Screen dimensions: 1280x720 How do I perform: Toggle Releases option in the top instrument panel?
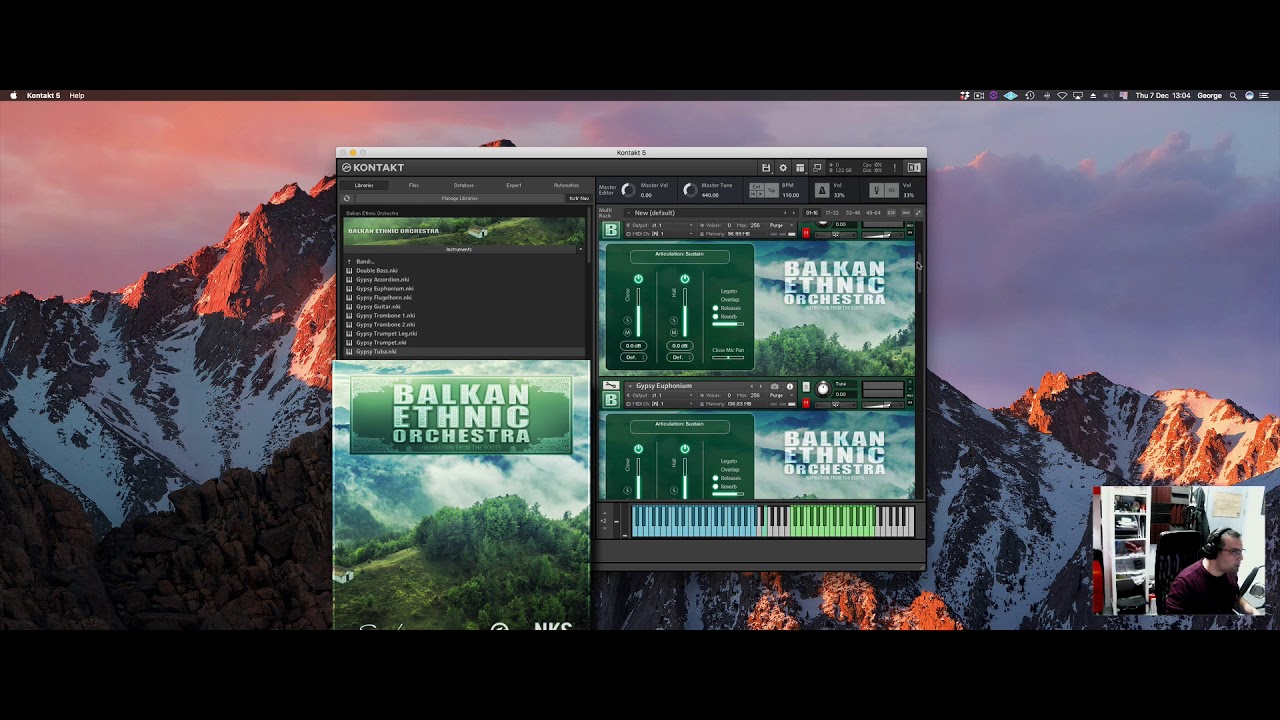point(716,308)
